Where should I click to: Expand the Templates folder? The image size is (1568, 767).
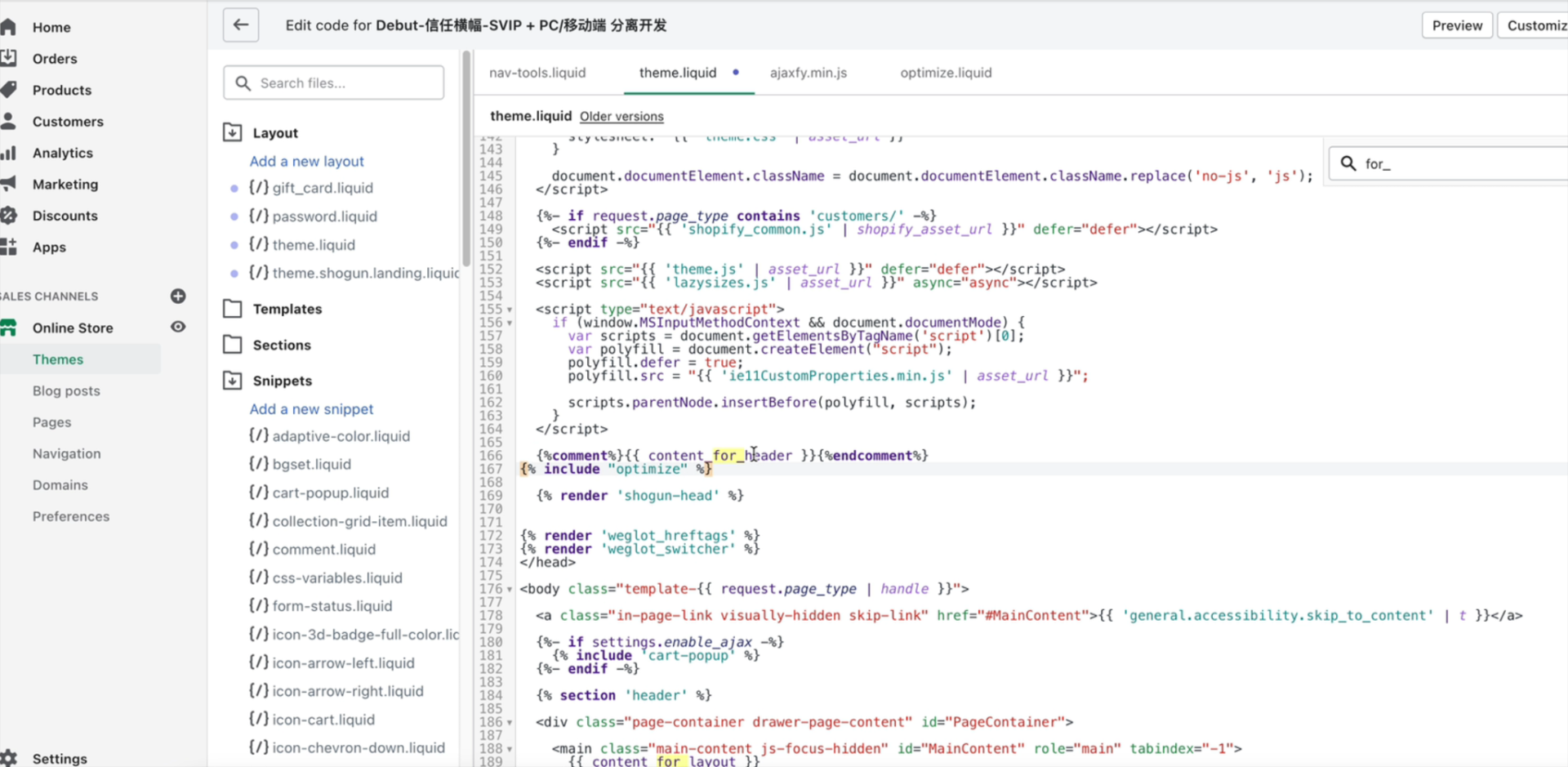click(233, 309)
